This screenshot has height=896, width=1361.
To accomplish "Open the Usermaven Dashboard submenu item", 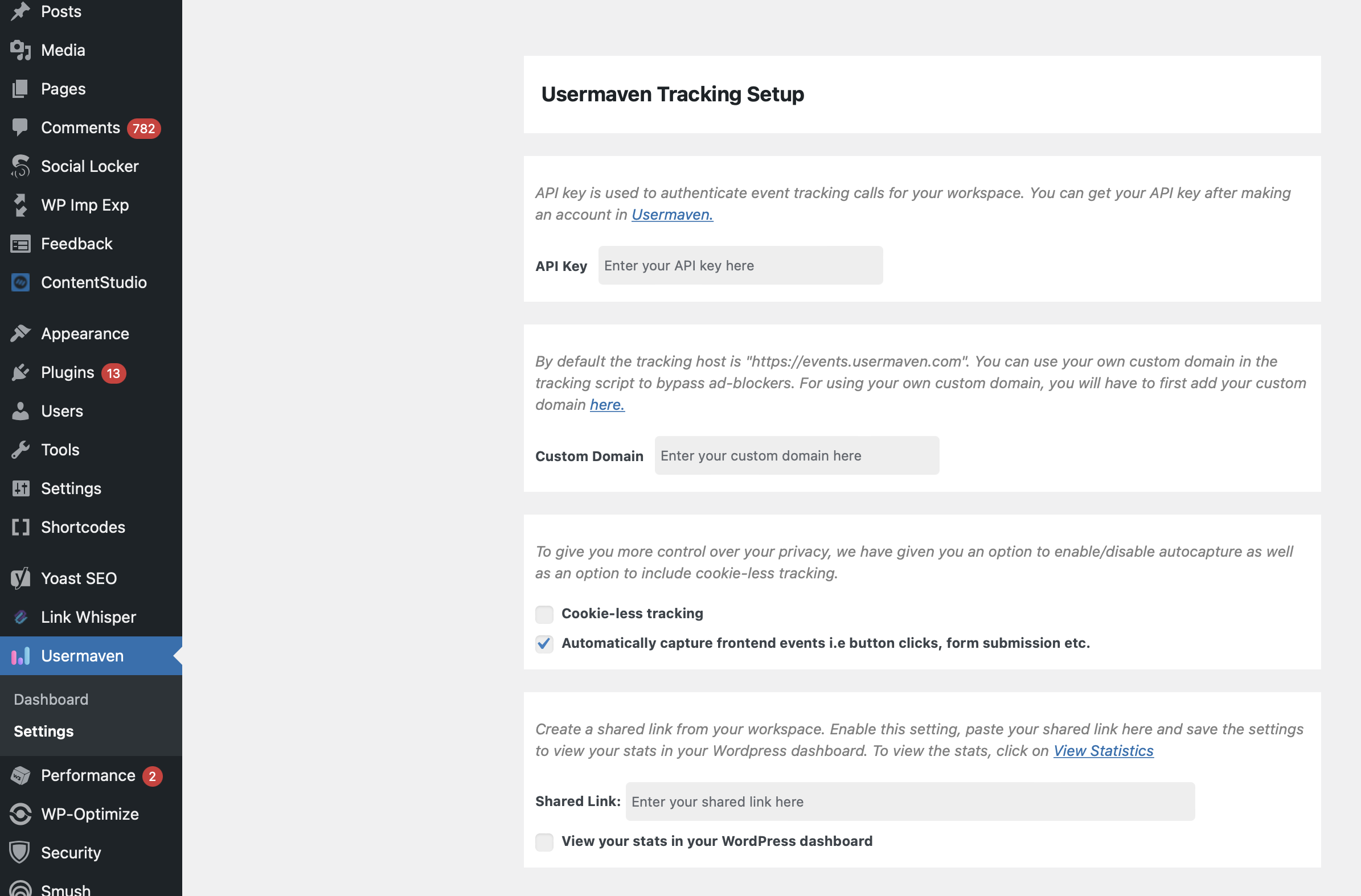I will pyautogui.click(x=51, y=700).
